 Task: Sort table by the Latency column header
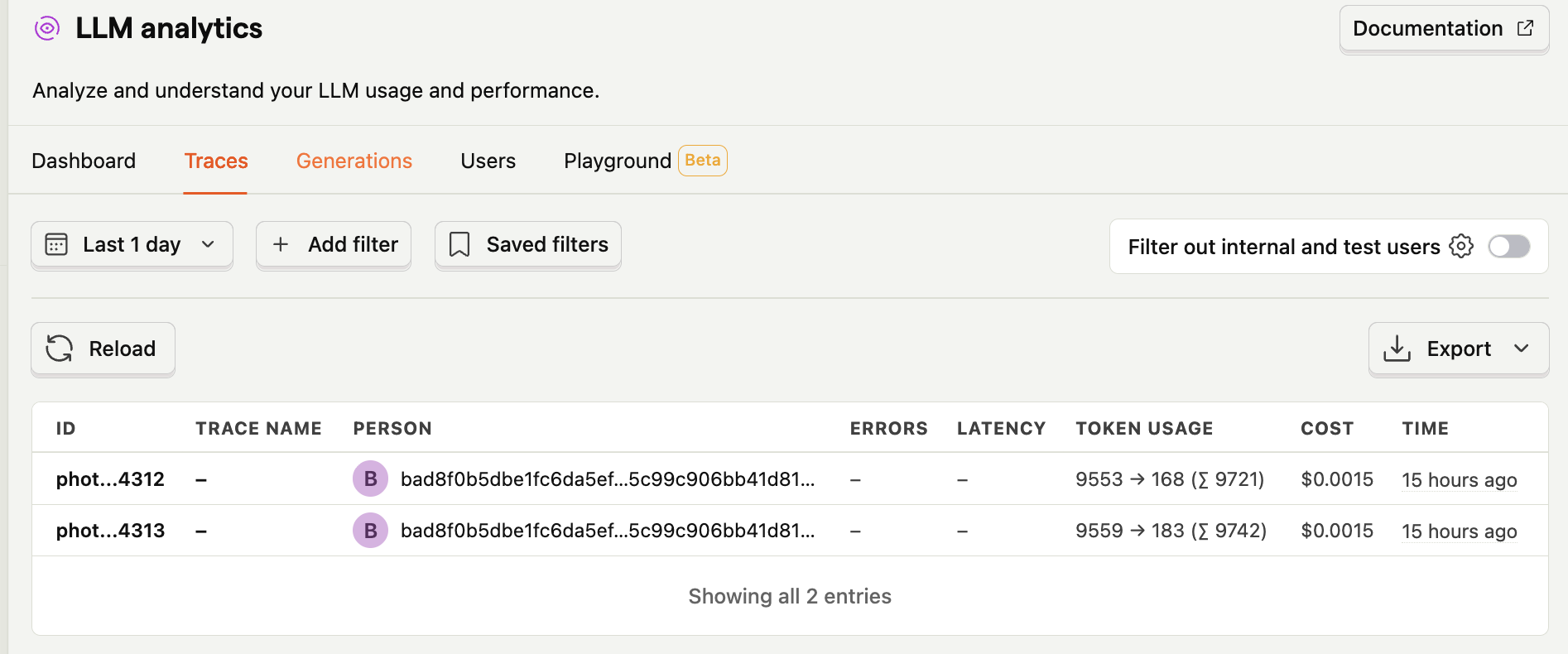1001,429
